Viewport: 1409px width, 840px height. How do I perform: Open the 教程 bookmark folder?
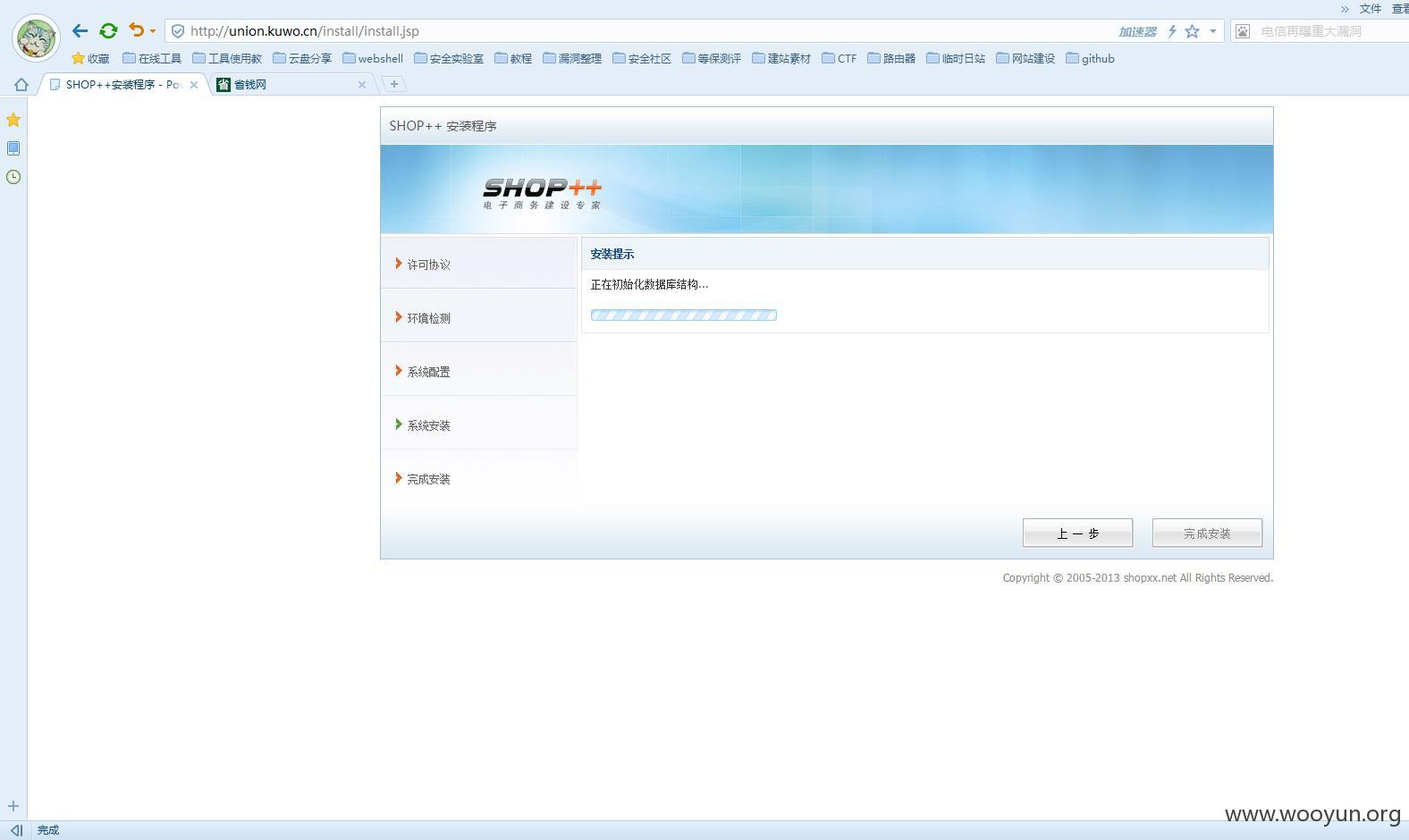click(513, 58)
